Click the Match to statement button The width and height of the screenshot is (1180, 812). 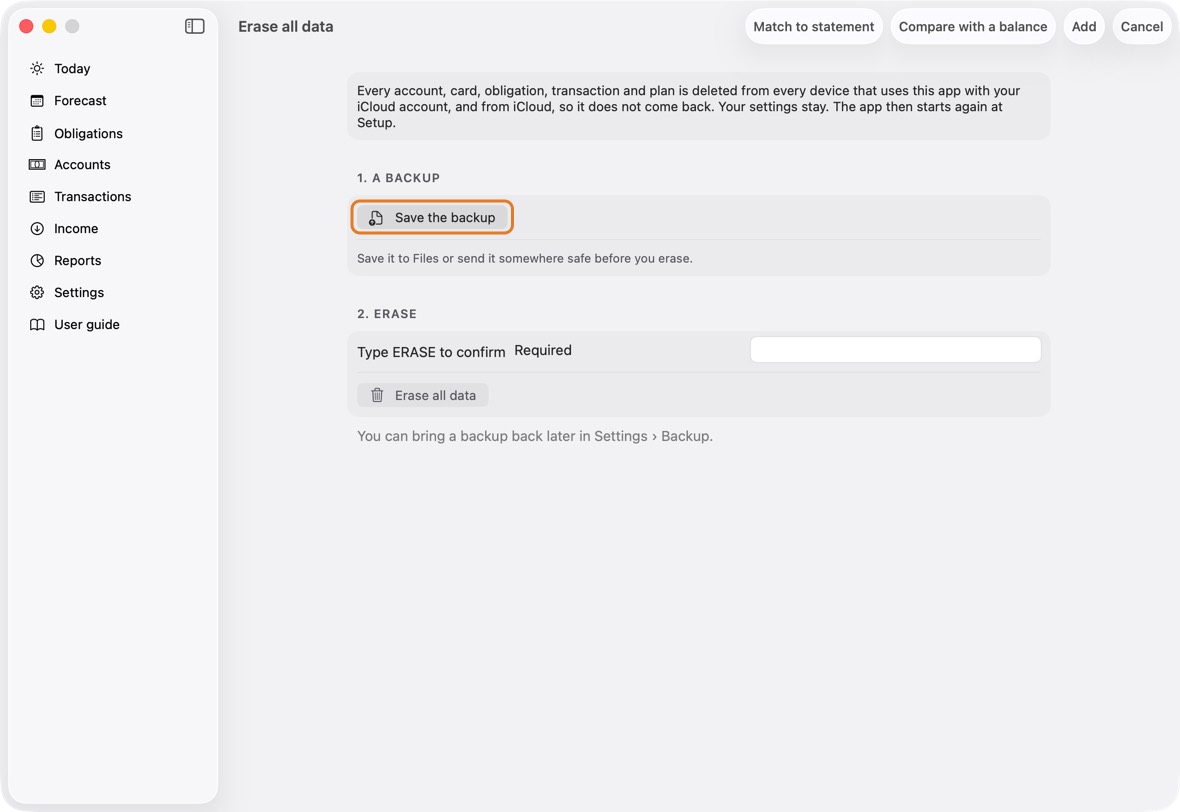click(814, 26)
